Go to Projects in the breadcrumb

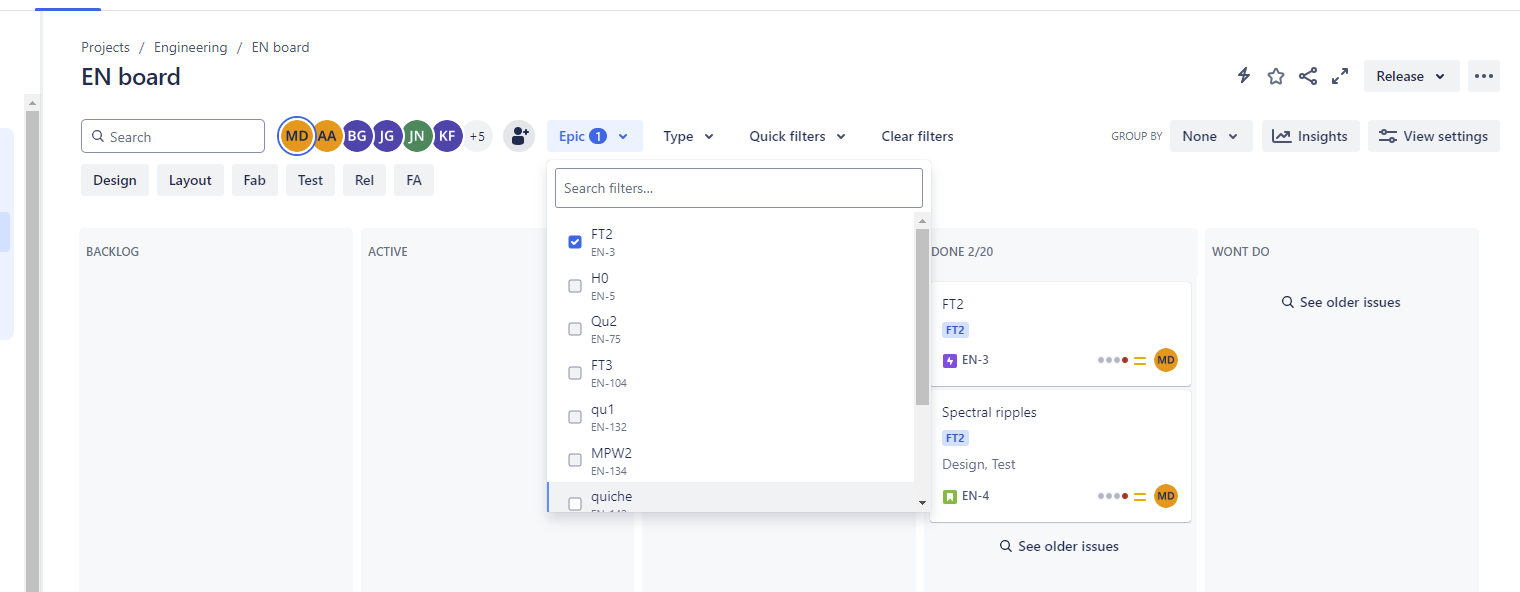(x=106, y=47)
